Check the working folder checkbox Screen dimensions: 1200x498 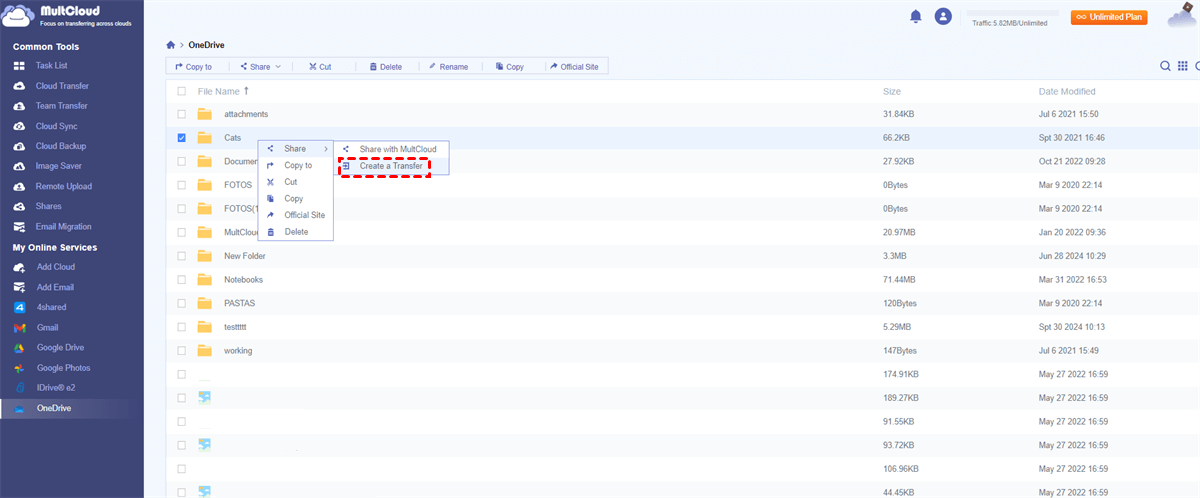point(182,350)
